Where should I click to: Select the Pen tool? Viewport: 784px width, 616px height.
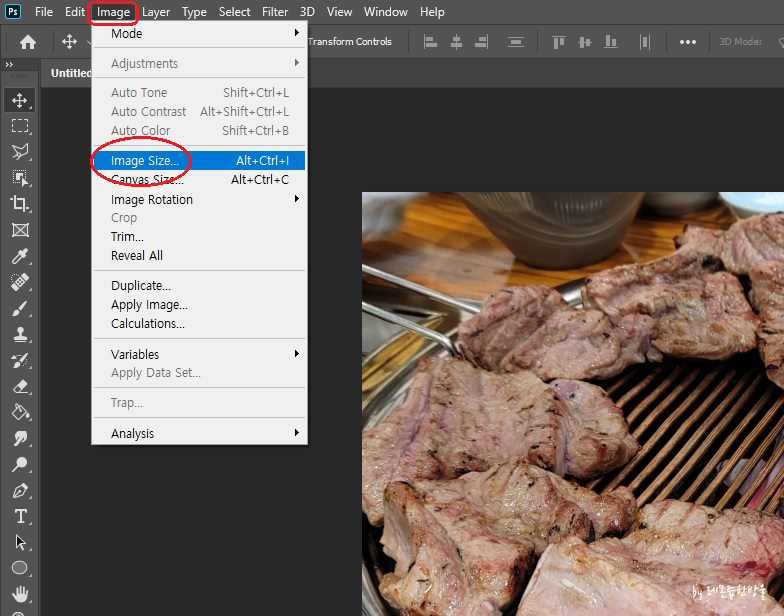tap(20, 490)
